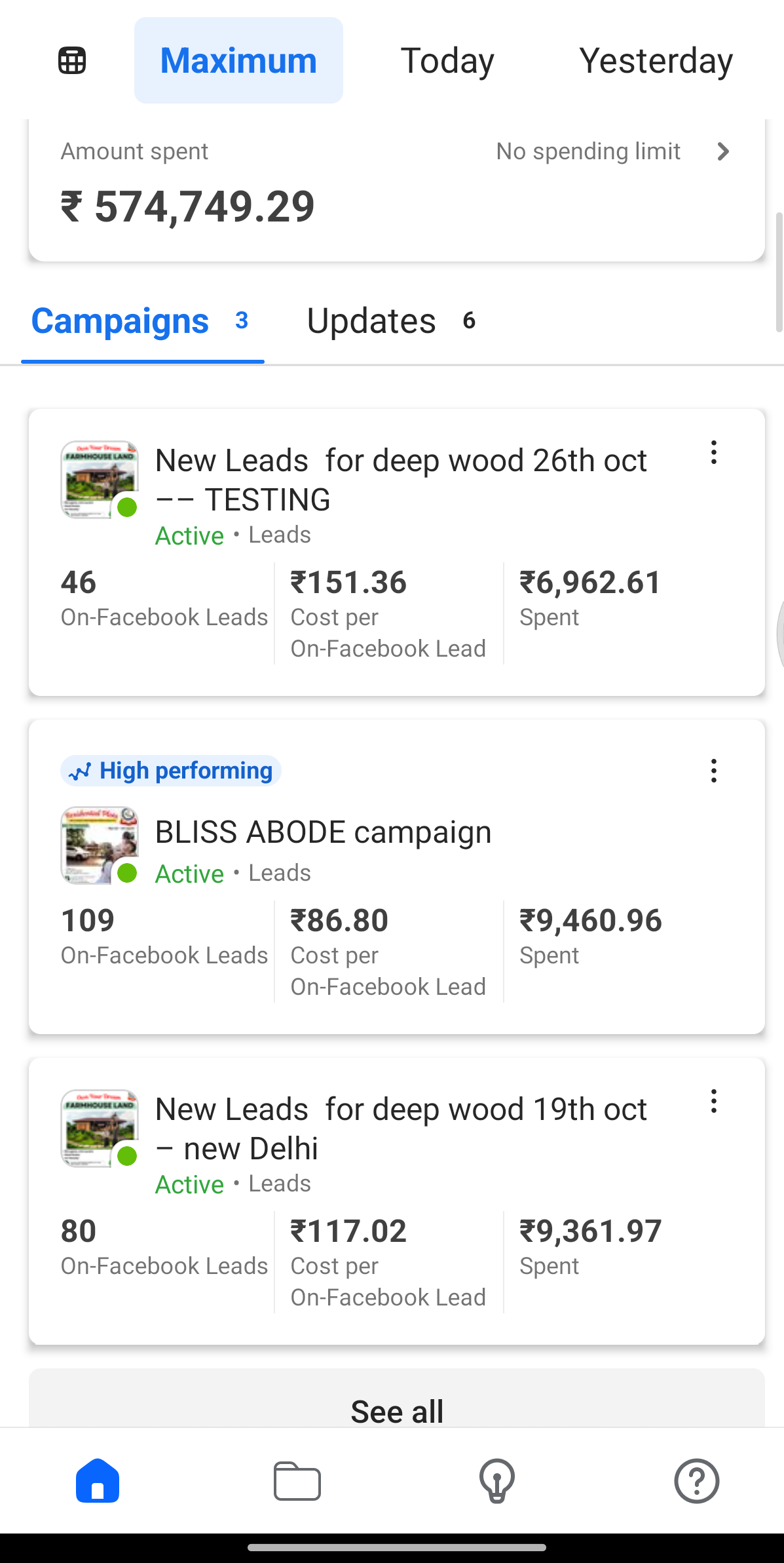The image size is (784, 1563).
Task: Switch to the Yesterday date range
Action: point(656,61)
